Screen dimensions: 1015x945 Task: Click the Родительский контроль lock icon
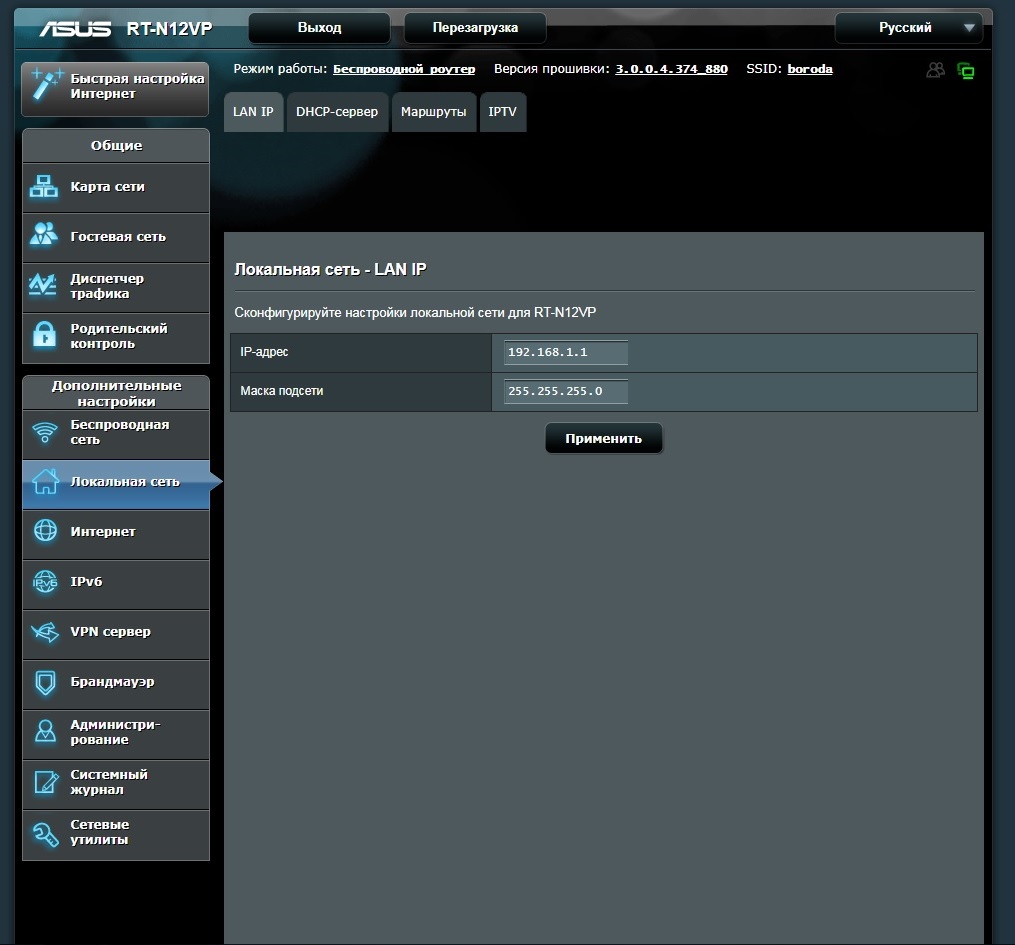44,335
